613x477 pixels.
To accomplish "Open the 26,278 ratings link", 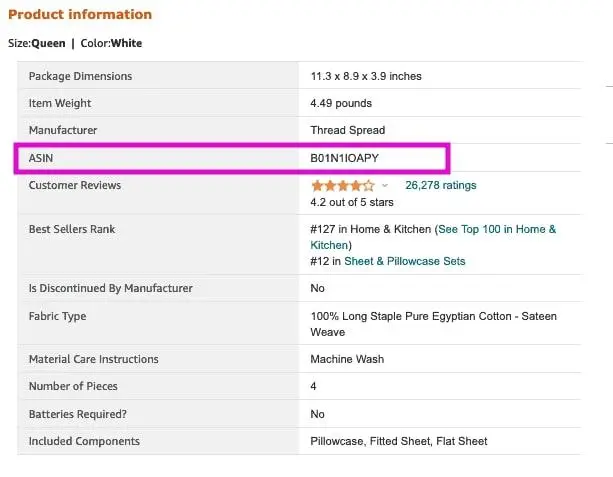I will (x=441, y=185).
